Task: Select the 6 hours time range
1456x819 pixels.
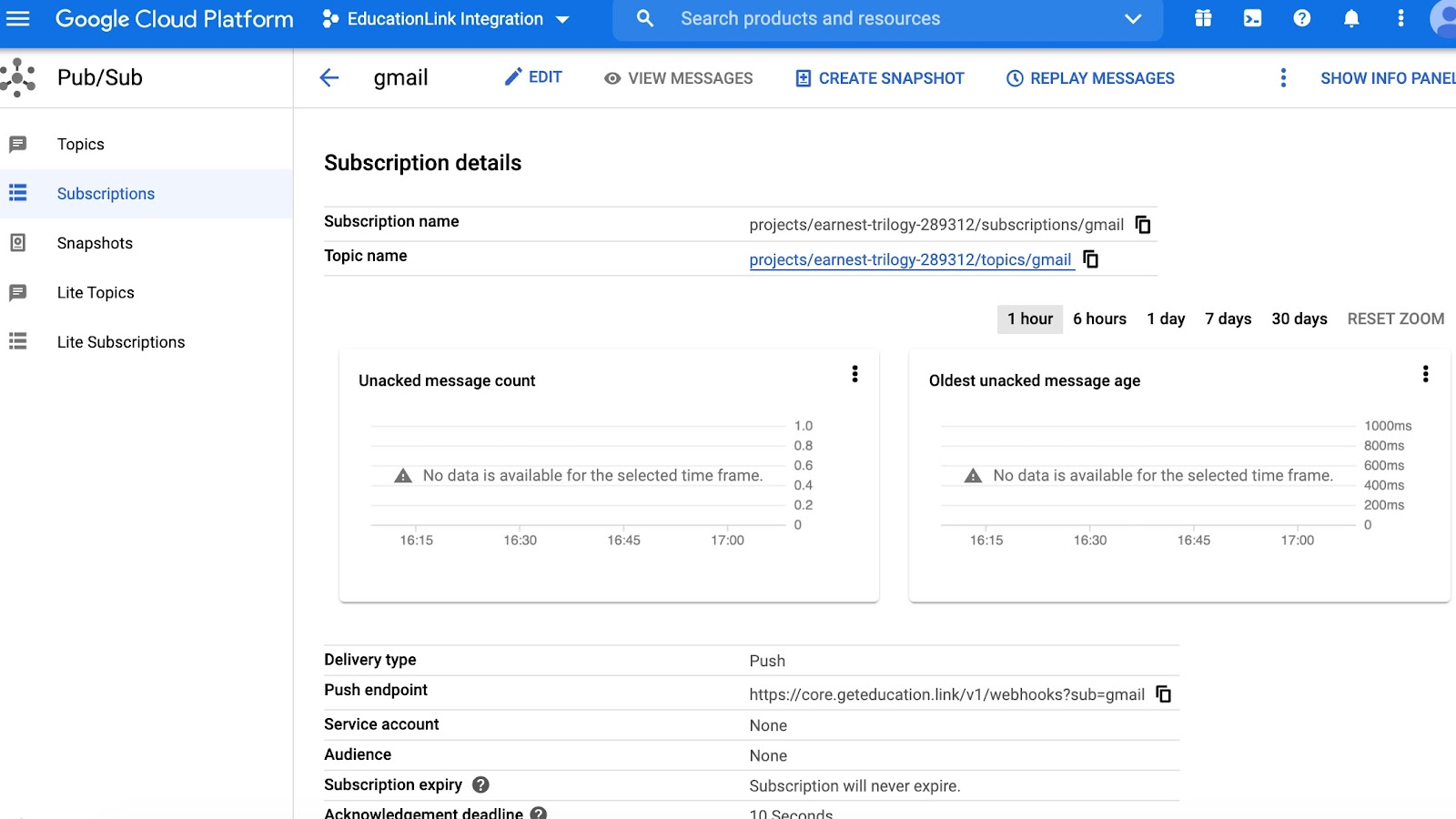Action: 1099,318
